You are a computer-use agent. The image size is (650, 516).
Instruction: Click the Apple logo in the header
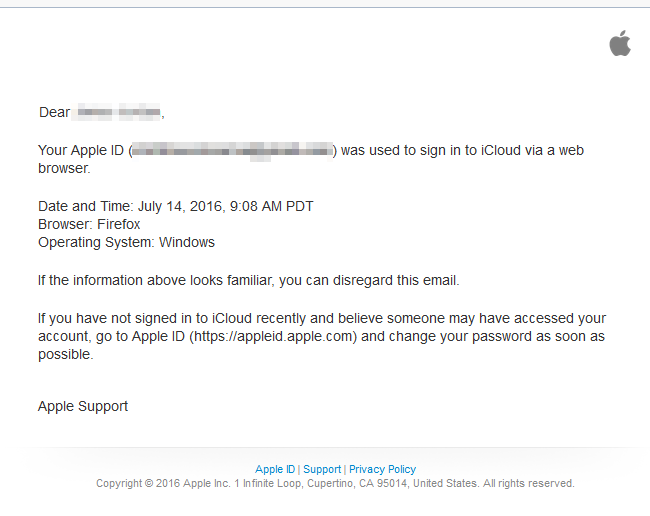(x=620, y=43)
